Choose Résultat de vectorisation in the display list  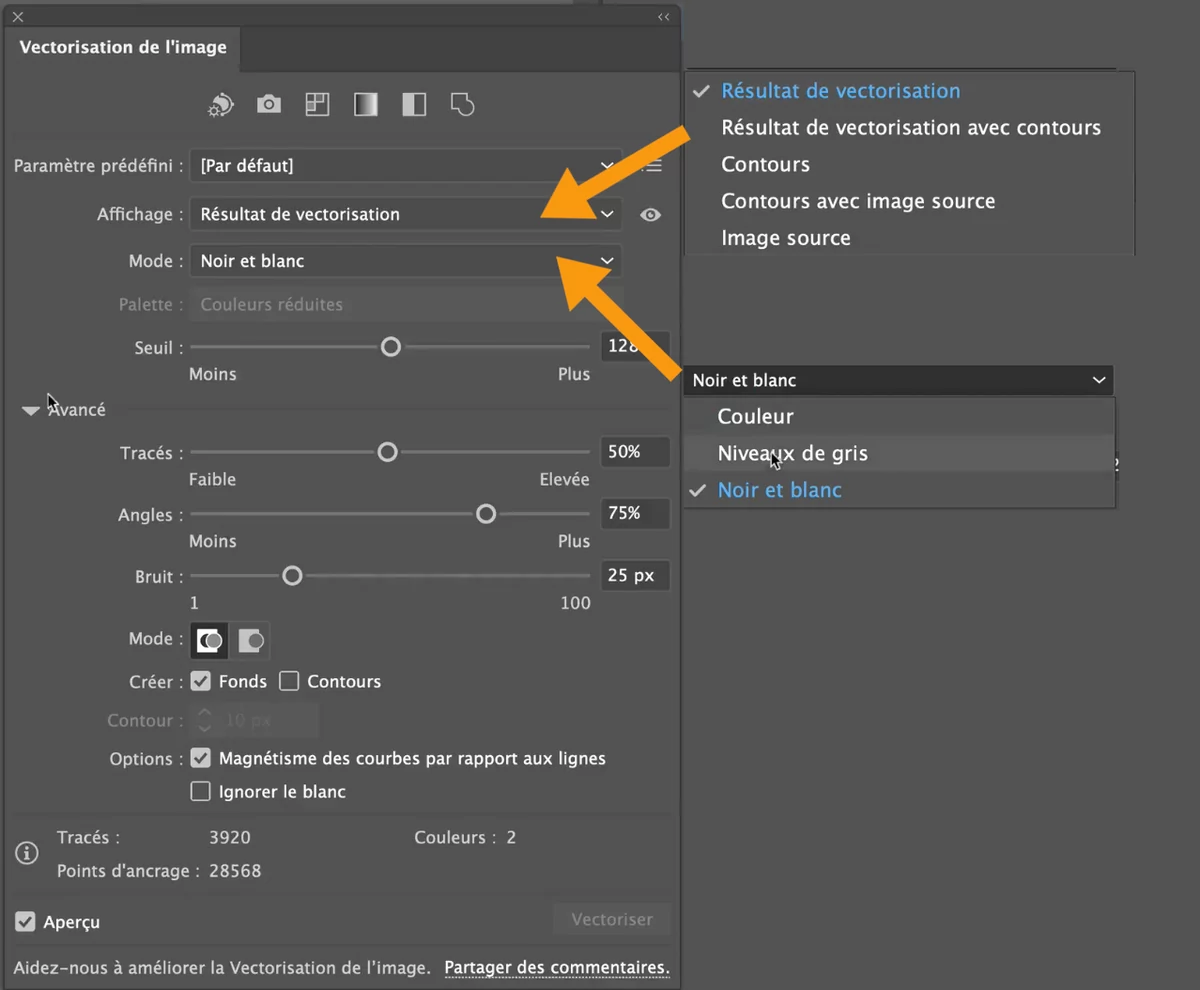[841, 91]
